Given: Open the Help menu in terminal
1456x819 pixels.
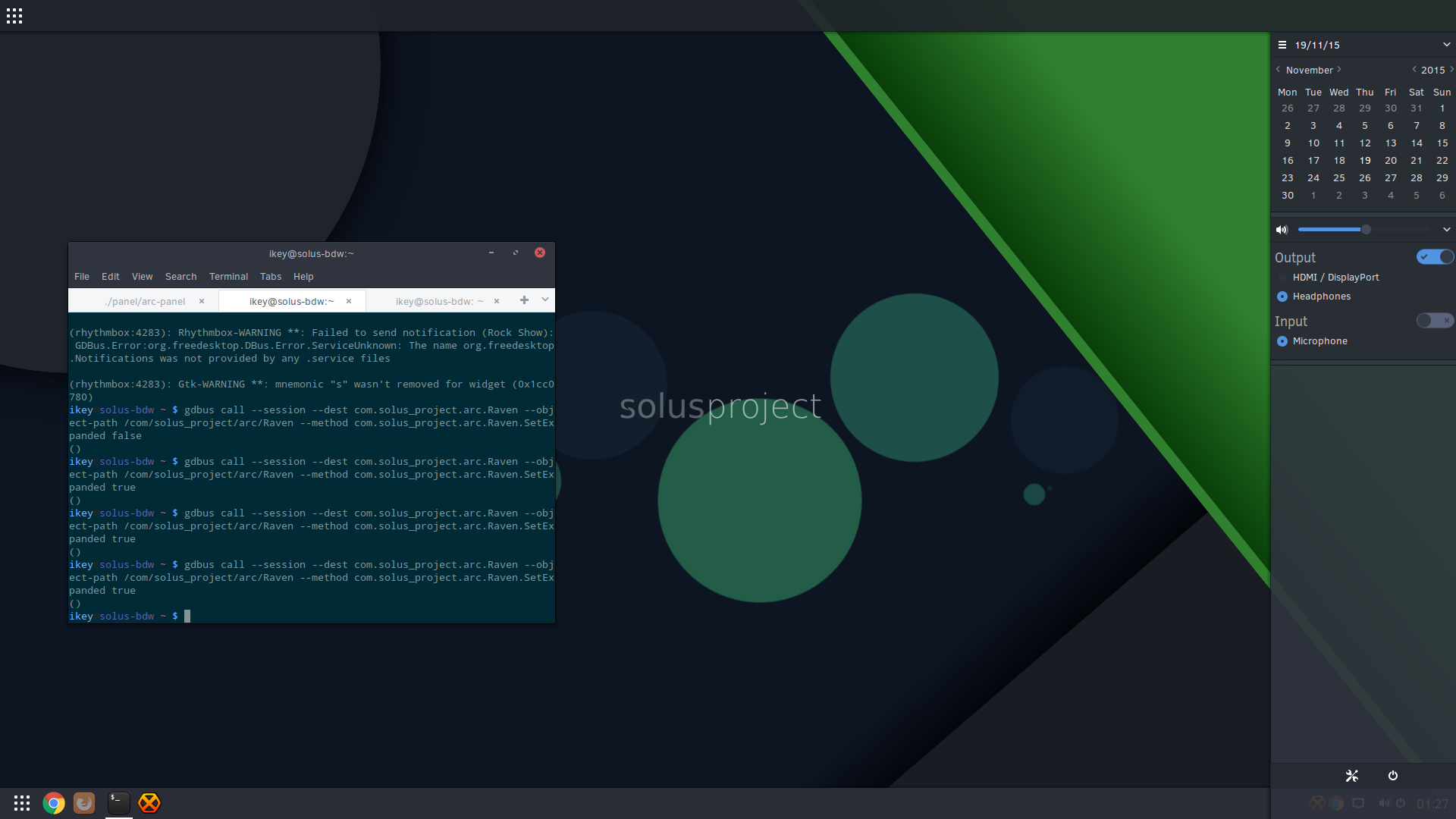Looking at the screenshot, I should (x=303, y=277).
